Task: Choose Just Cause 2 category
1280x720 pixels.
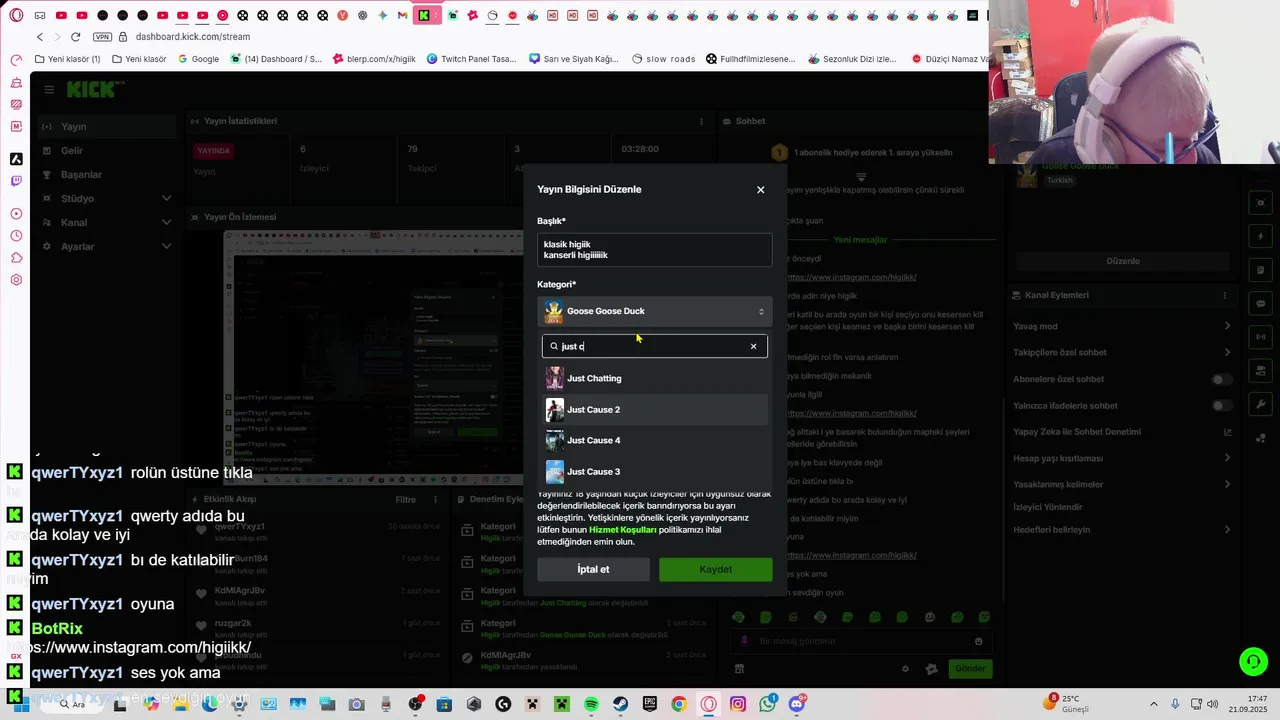Action: tap(654, 409)
